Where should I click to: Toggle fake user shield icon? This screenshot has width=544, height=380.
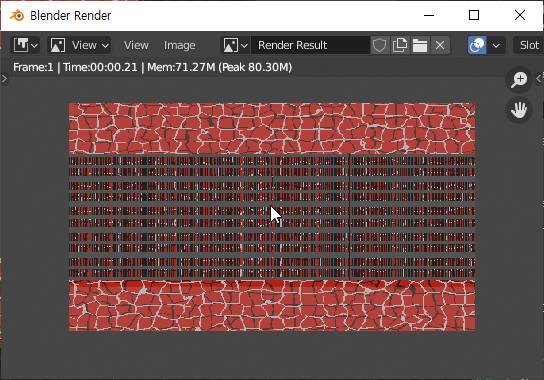point(380,45)
